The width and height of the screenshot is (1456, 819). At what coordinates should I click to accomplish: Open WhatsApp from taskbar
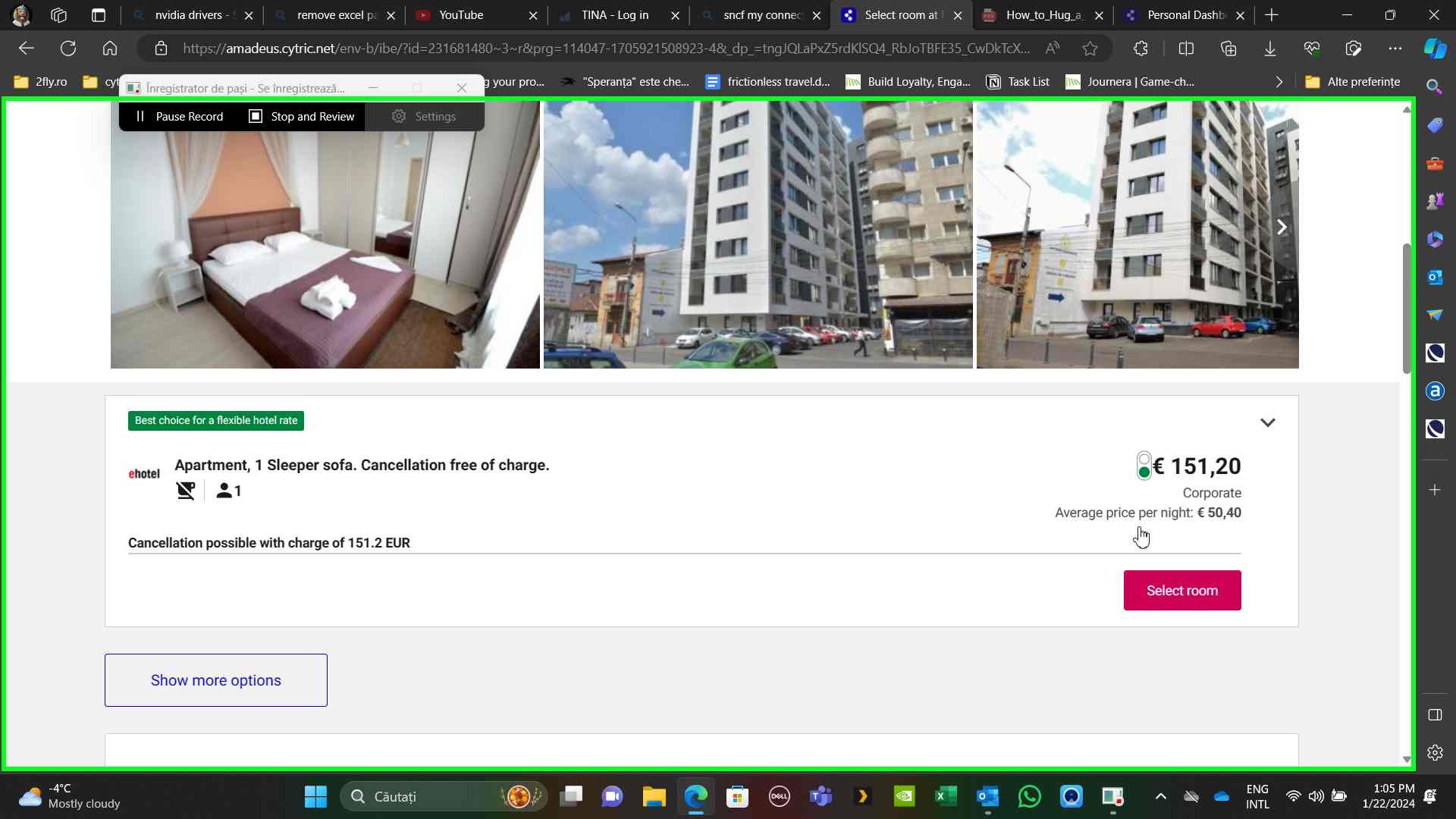click(1029, 796)
